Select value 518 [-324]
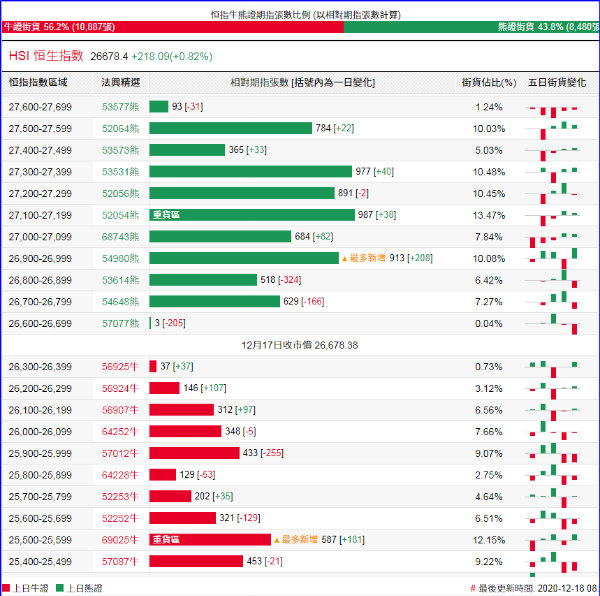 (x=281, y=280)
